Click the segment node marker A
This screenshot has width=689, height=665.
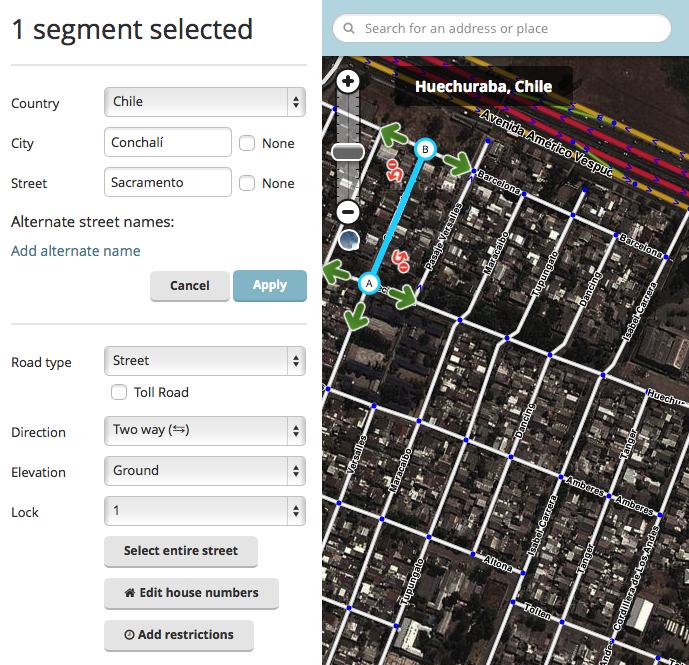click(369, 284)
